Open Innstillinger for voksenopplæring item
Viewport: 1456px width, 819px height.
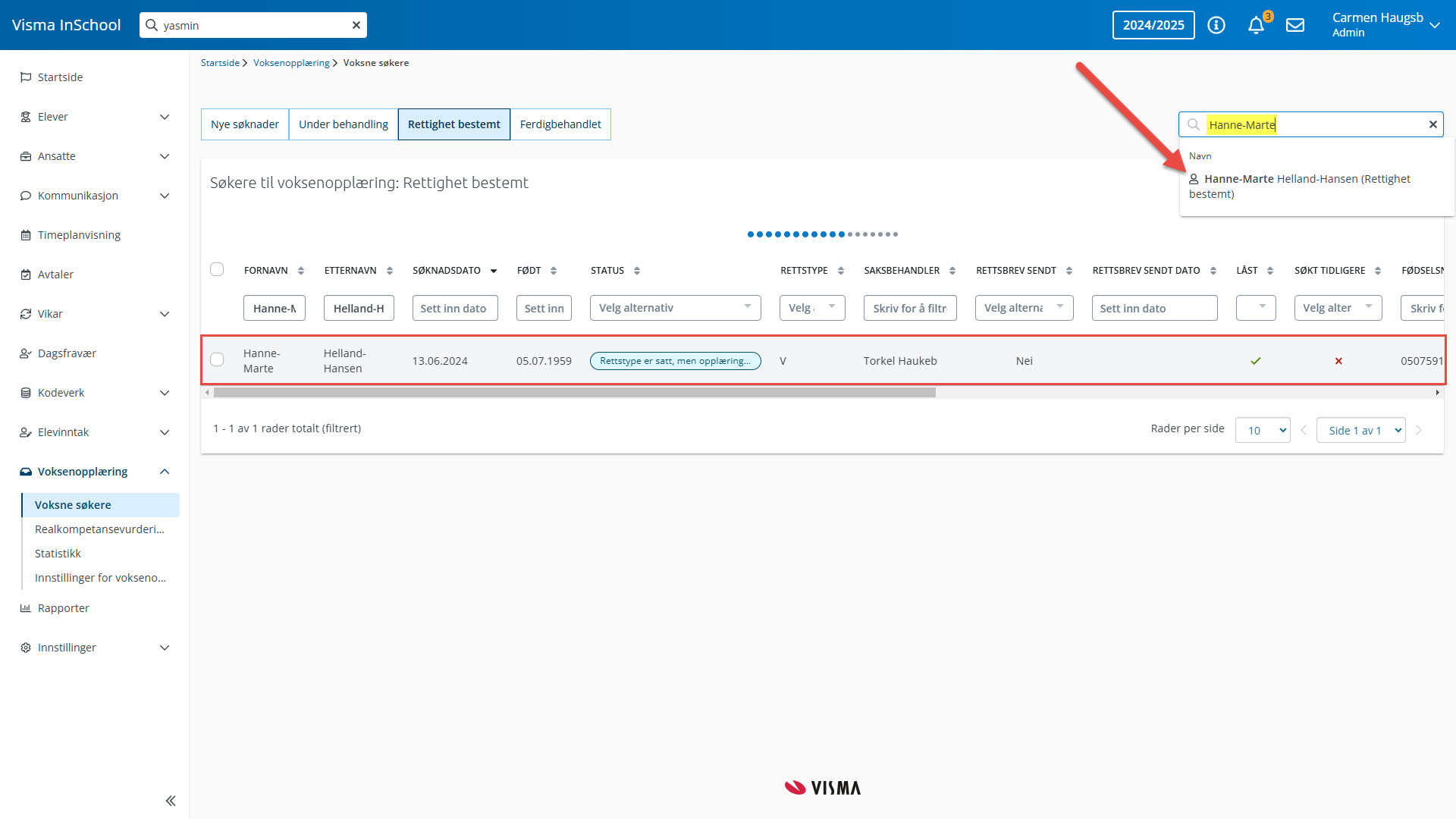(x=101, y=578)
